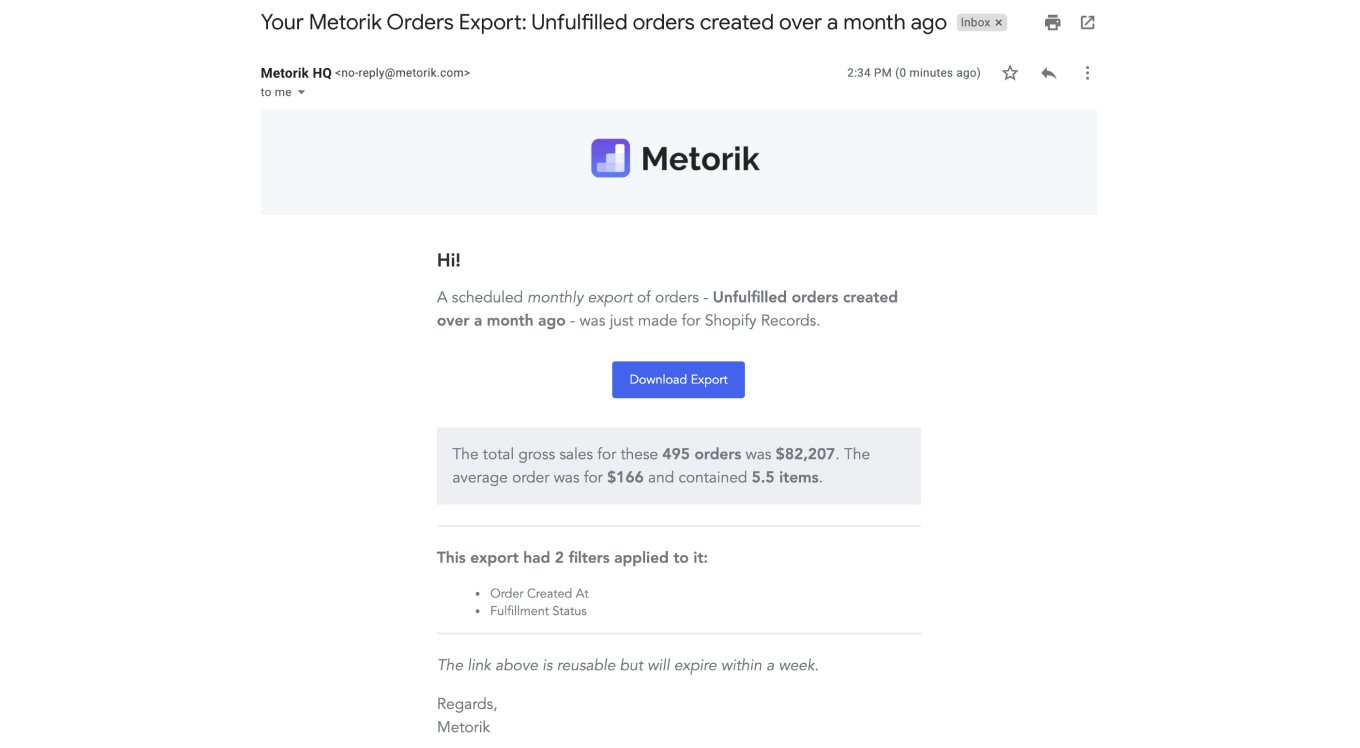The height and width of the screenshot is (748, 1360).
Task: Click the Inbox label tag
Action: (x=975, y=23)
